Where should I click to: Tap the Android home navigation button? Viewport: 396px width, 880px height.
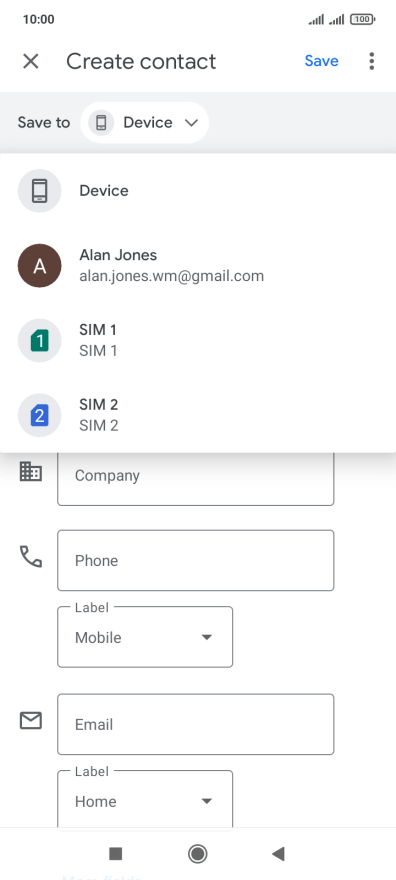tap(197, 854)
